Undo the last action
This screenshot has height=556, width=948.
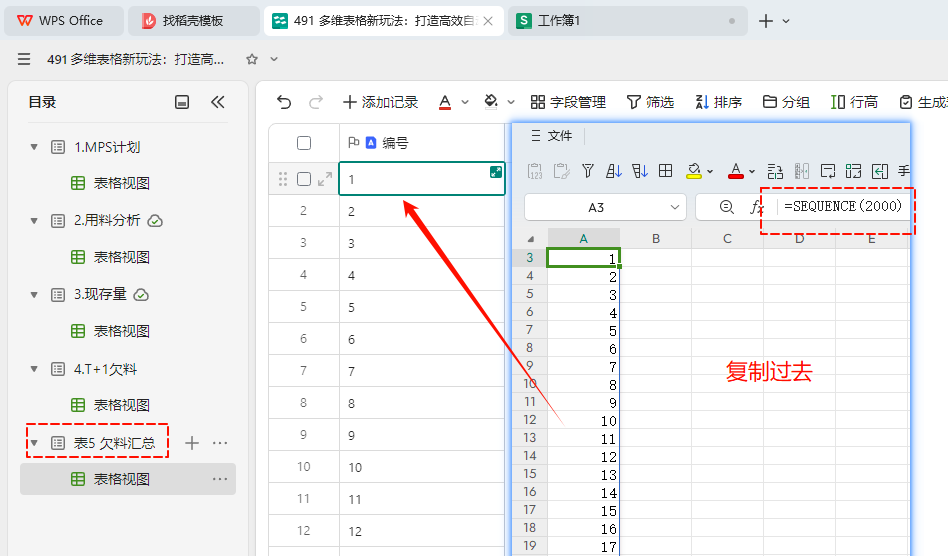pyautogui.click(x=284, y=102)
